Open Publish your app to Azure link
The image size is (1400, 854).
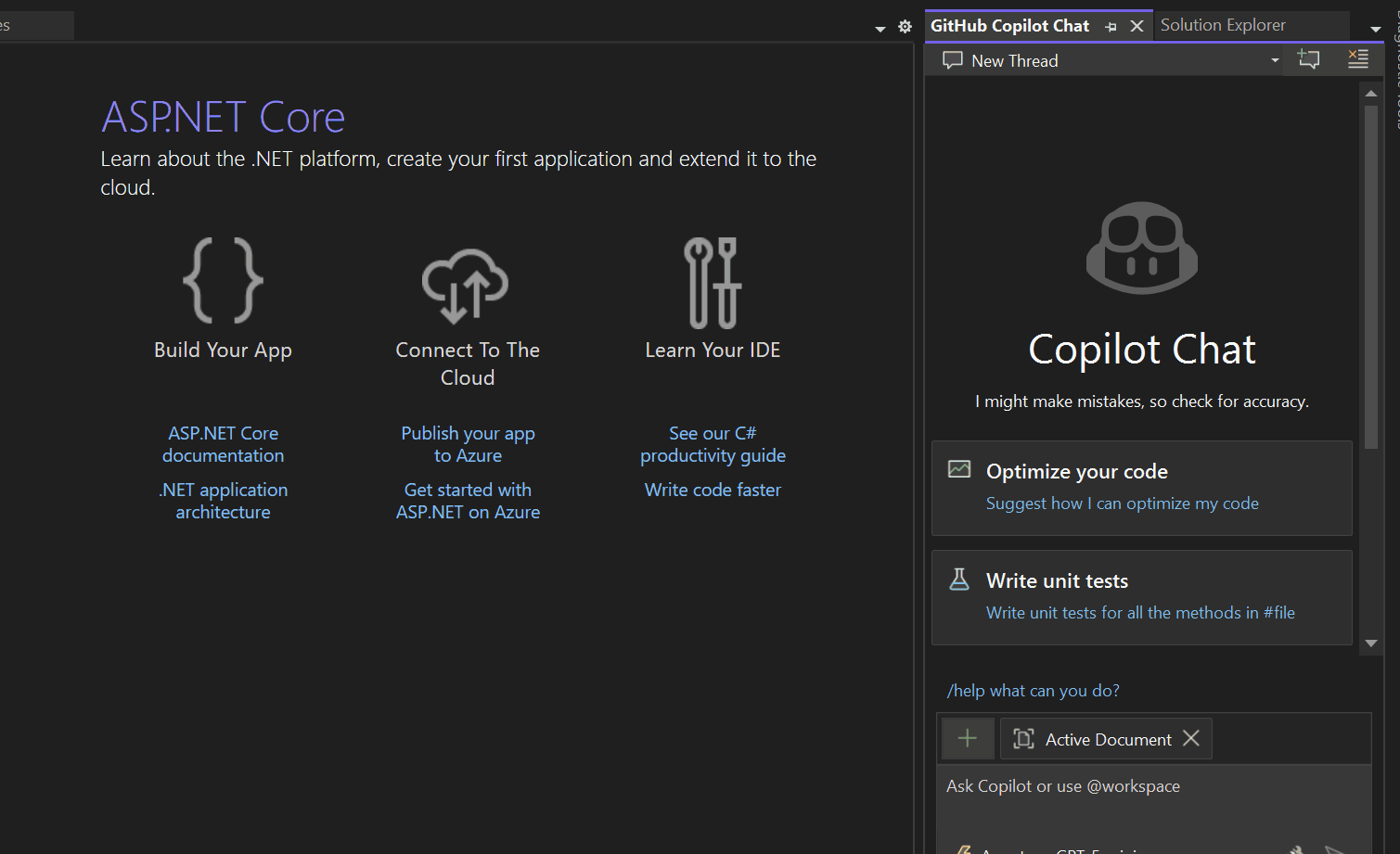tap(468, 444)
